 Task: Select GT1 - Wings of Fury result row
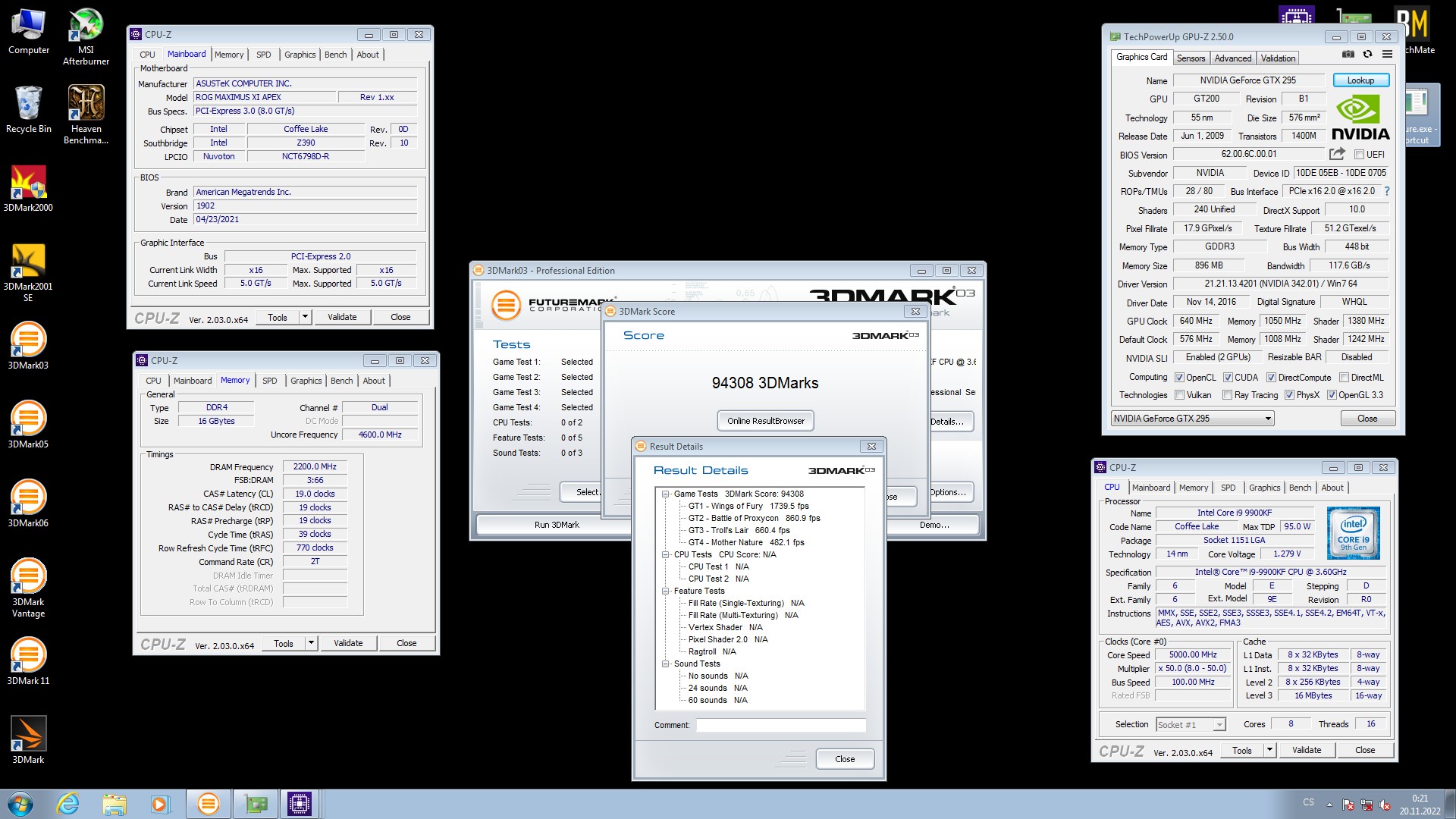click(748, 506)
